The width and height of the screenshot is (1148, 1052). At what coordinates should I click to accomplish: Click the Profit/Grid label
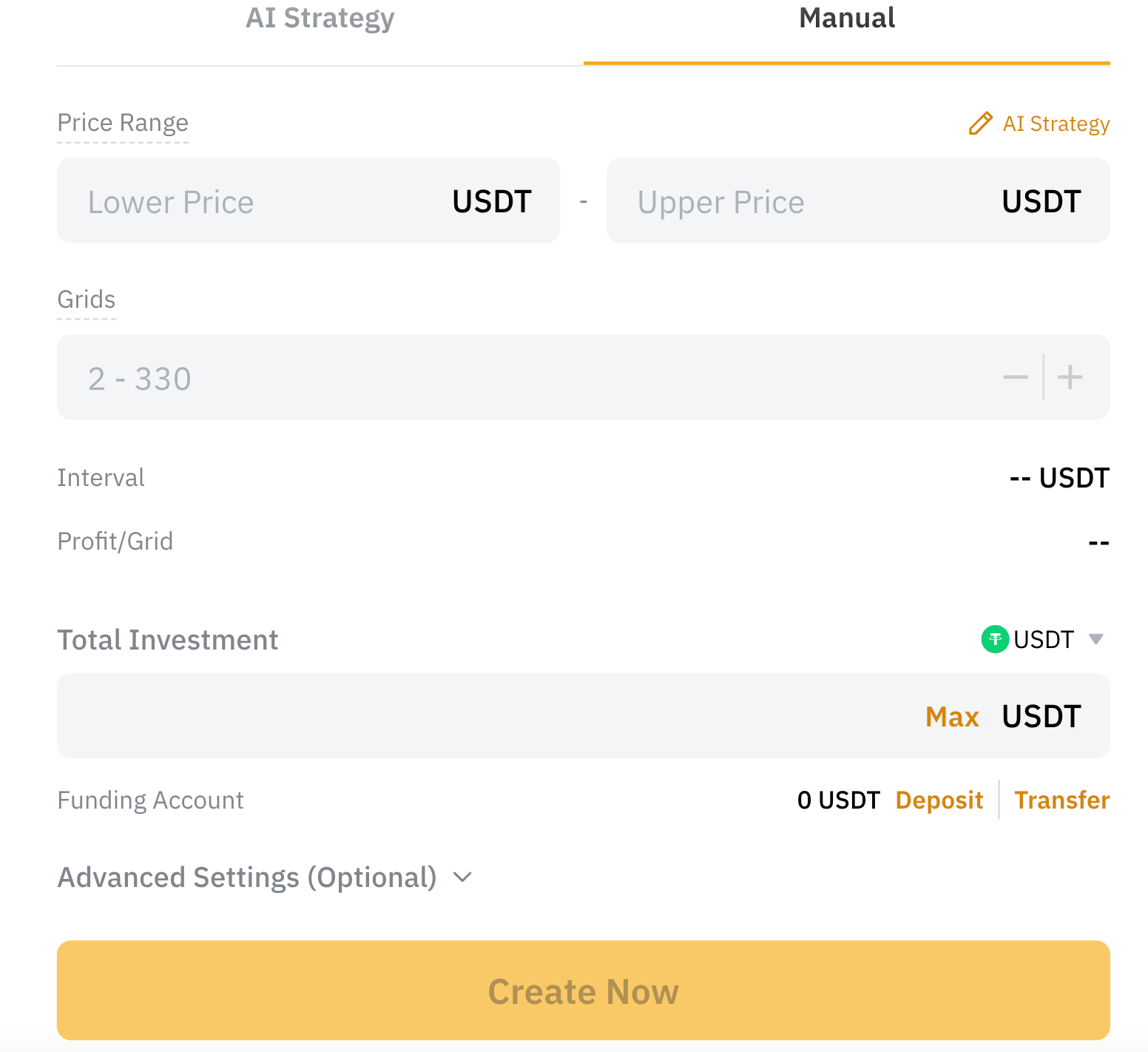click(x=115, y=542)
